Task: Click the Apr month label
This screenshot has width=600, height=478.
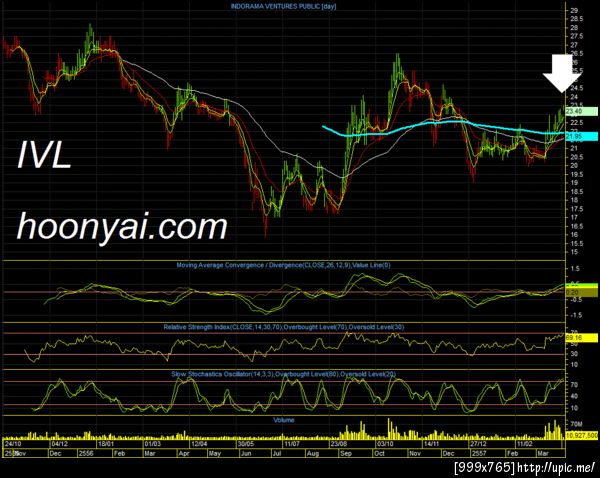Action: coord(184,453)
